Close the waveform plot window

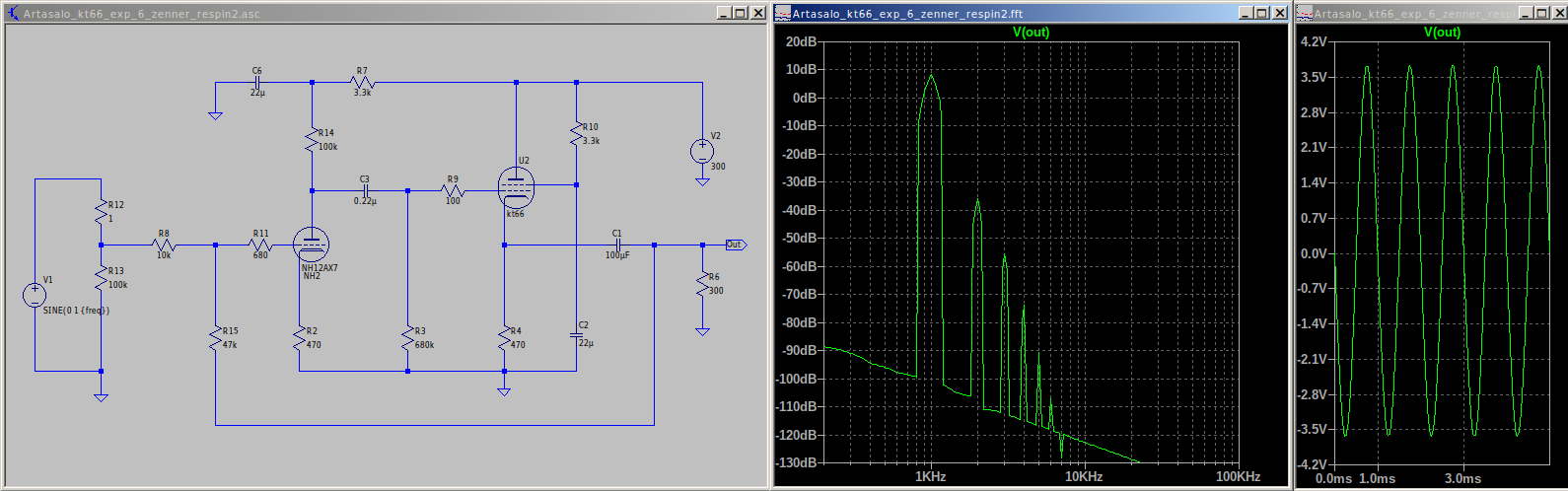[1559, 14]
